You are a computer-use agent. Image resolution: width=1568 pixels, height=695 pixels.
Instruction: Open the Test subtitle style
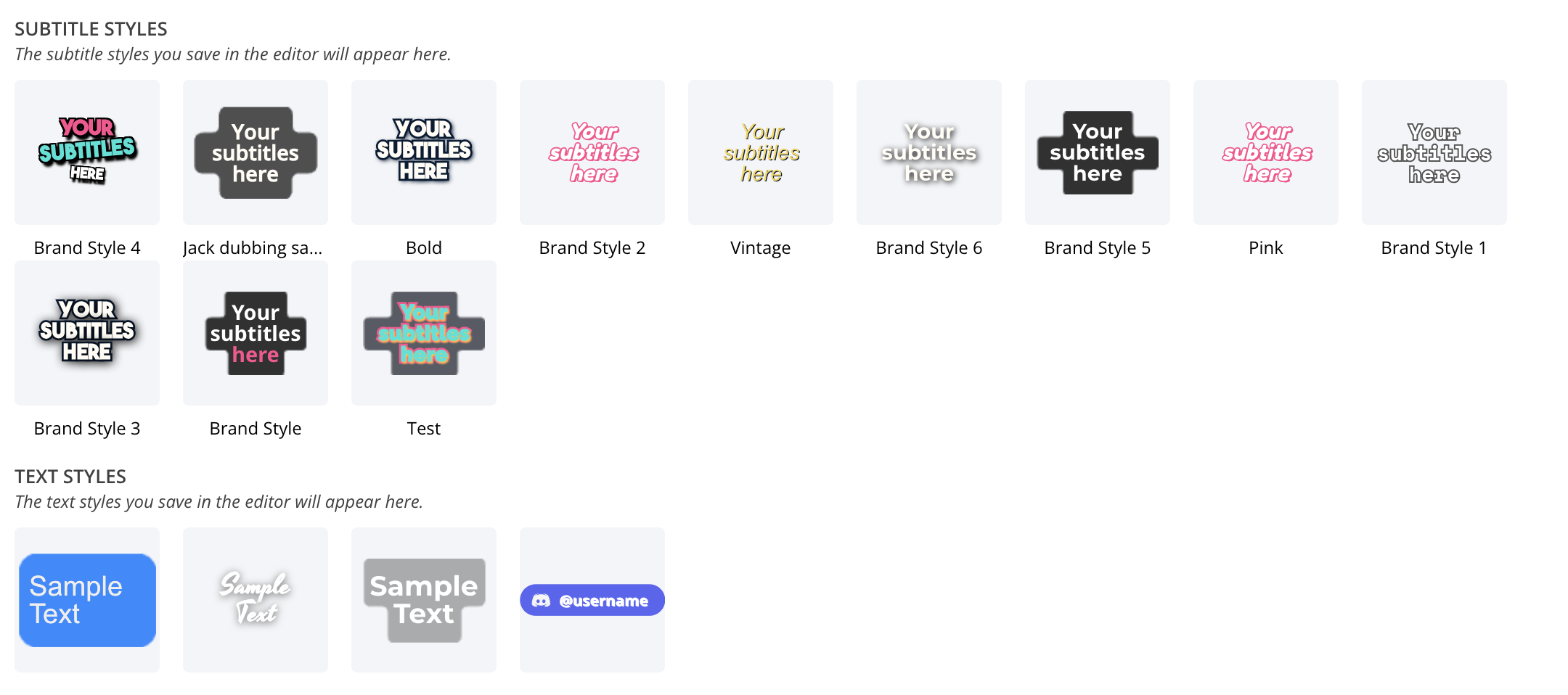pyautogui.click(x=424, y=333)
